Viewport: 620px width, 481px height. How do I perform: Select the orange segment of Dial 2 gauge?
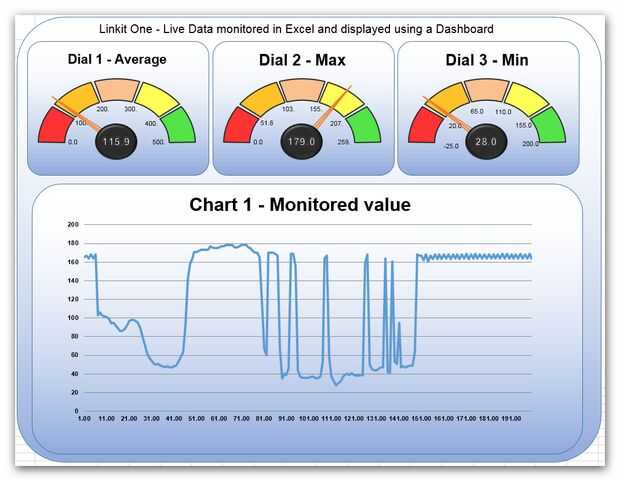point(263,98)
